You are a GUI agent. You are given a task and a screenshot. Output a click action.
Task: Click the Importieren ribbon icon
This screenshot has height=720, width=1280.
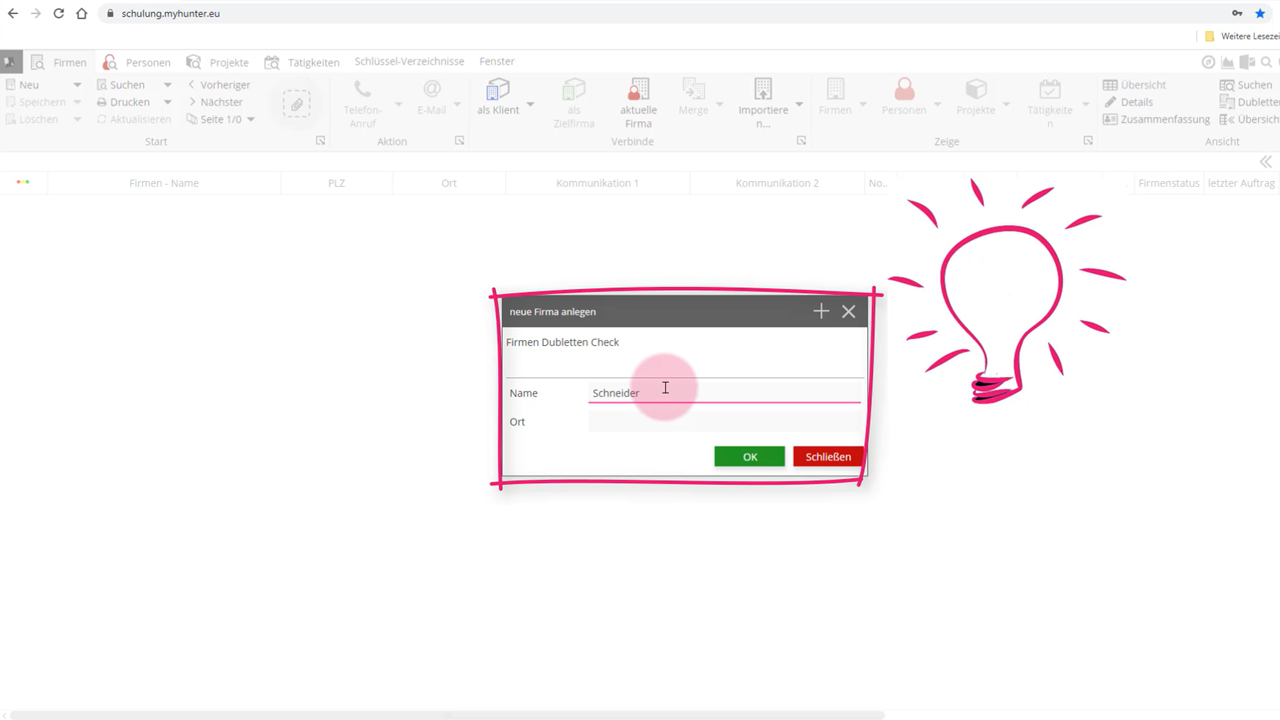click(763, 90)
